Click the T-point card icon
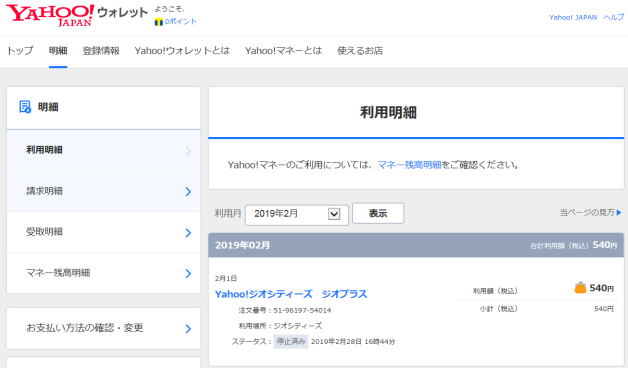This screenshot has width=628, height=368. 159,22
